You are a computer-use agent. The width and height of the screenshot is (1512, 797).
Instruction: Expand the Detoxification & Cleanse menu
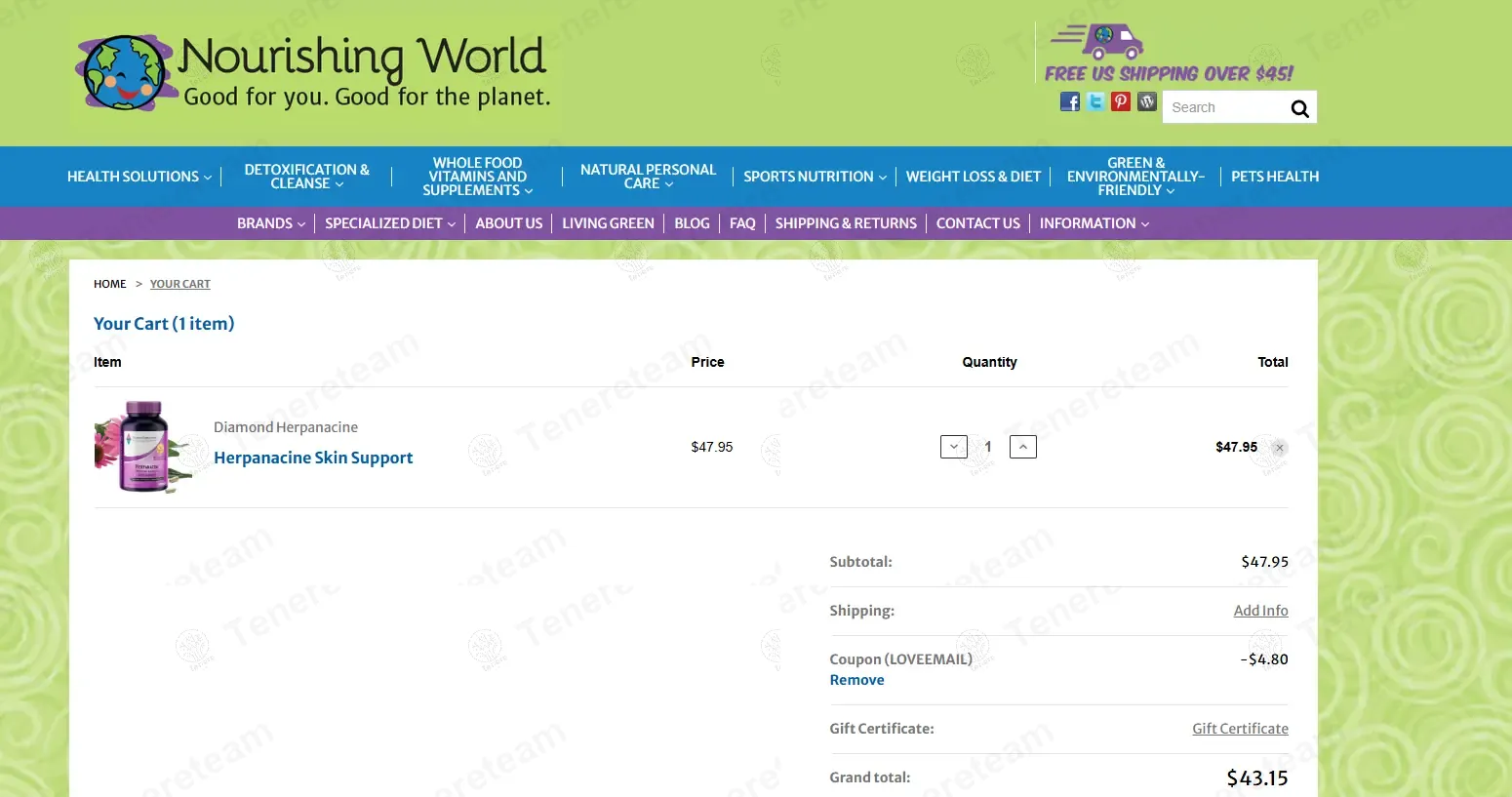tap(306, 177)
